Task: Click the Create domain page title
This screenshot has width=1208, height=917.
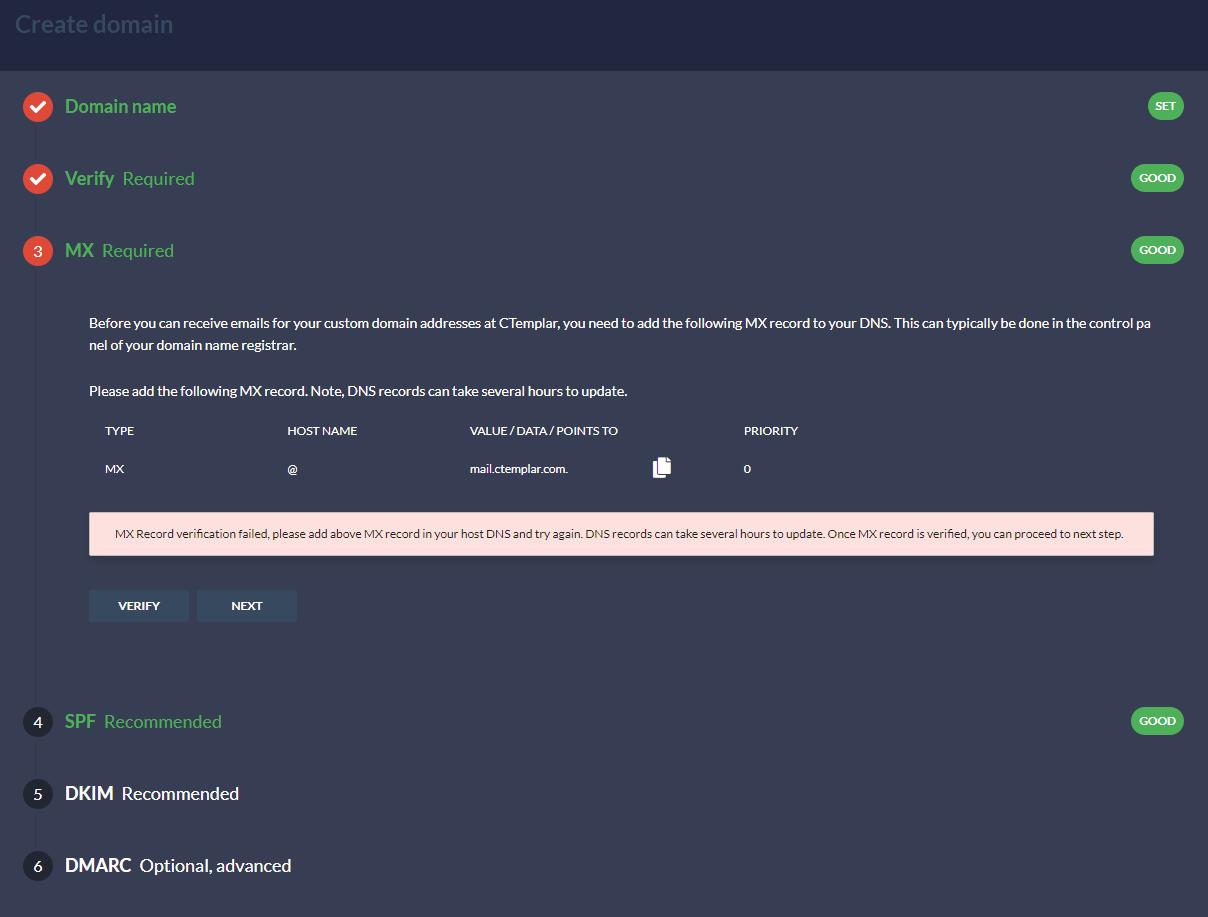Action: coord(93,24)
